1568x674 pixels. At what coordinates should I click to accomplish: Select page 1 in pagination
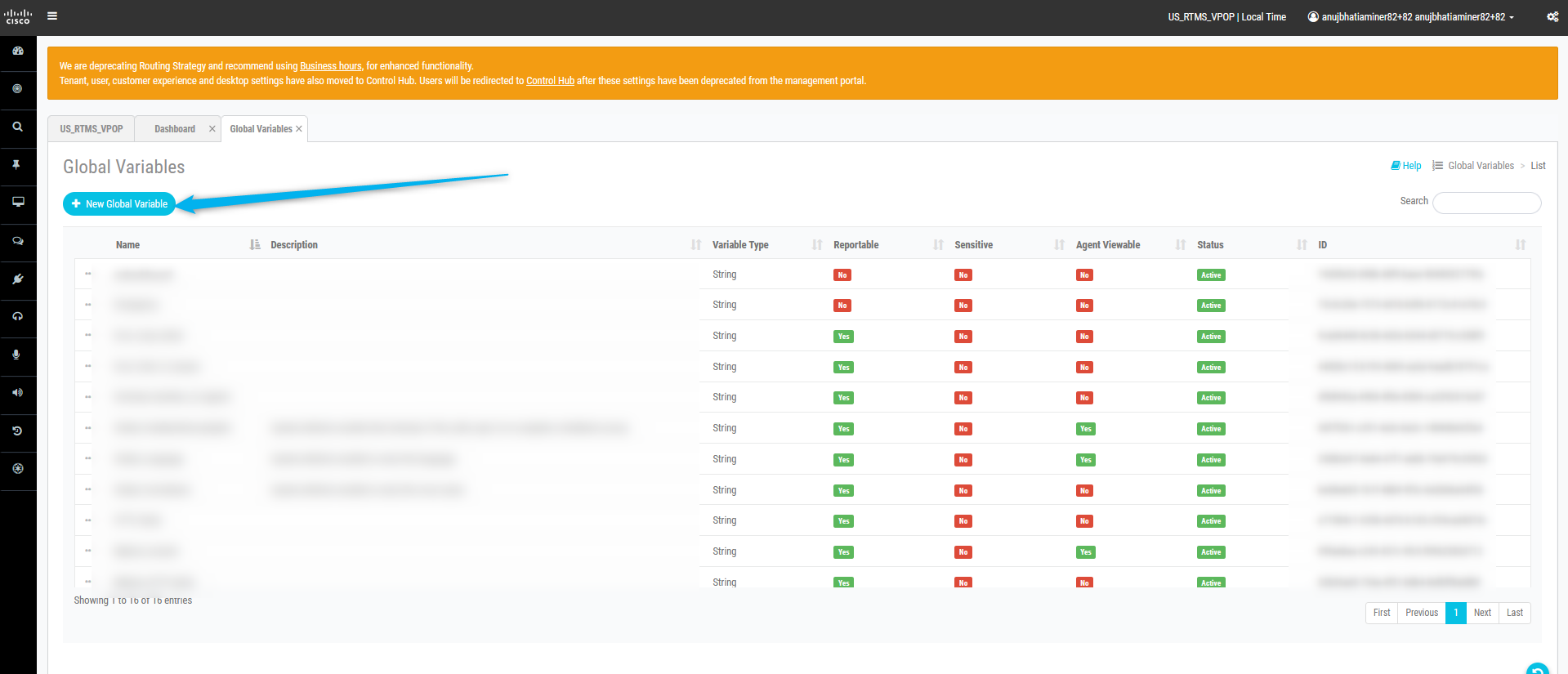1456,613
